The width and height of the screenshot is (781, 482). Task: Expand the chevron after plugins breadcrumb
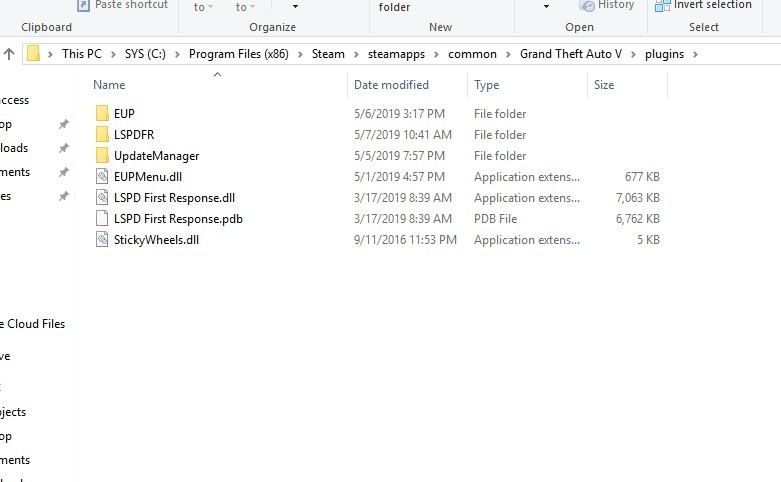point(695,54)
